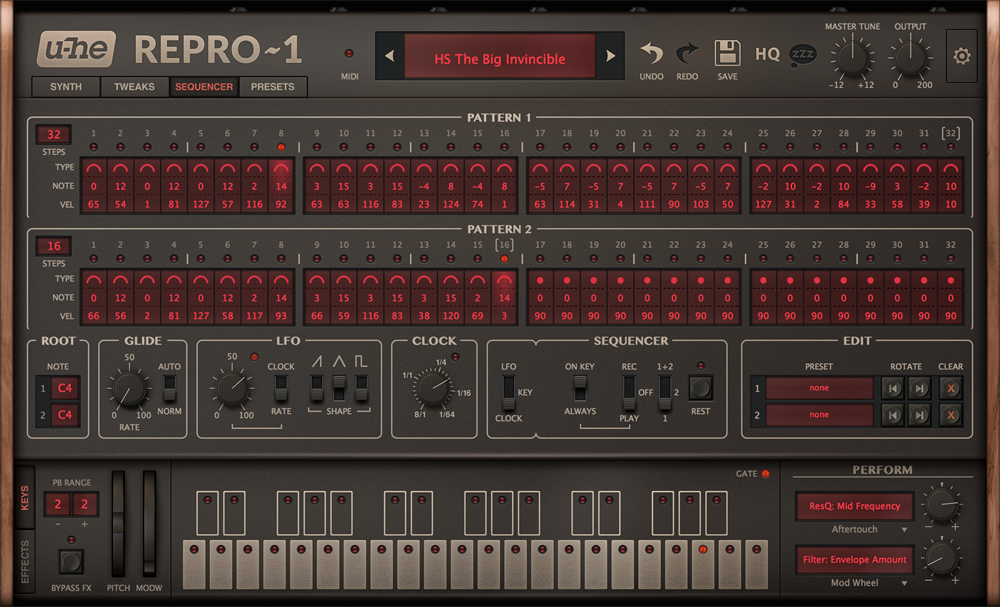1000x607 pixels.
Task: Go to previous preset arrow
Action: click(x=390, y=56)
